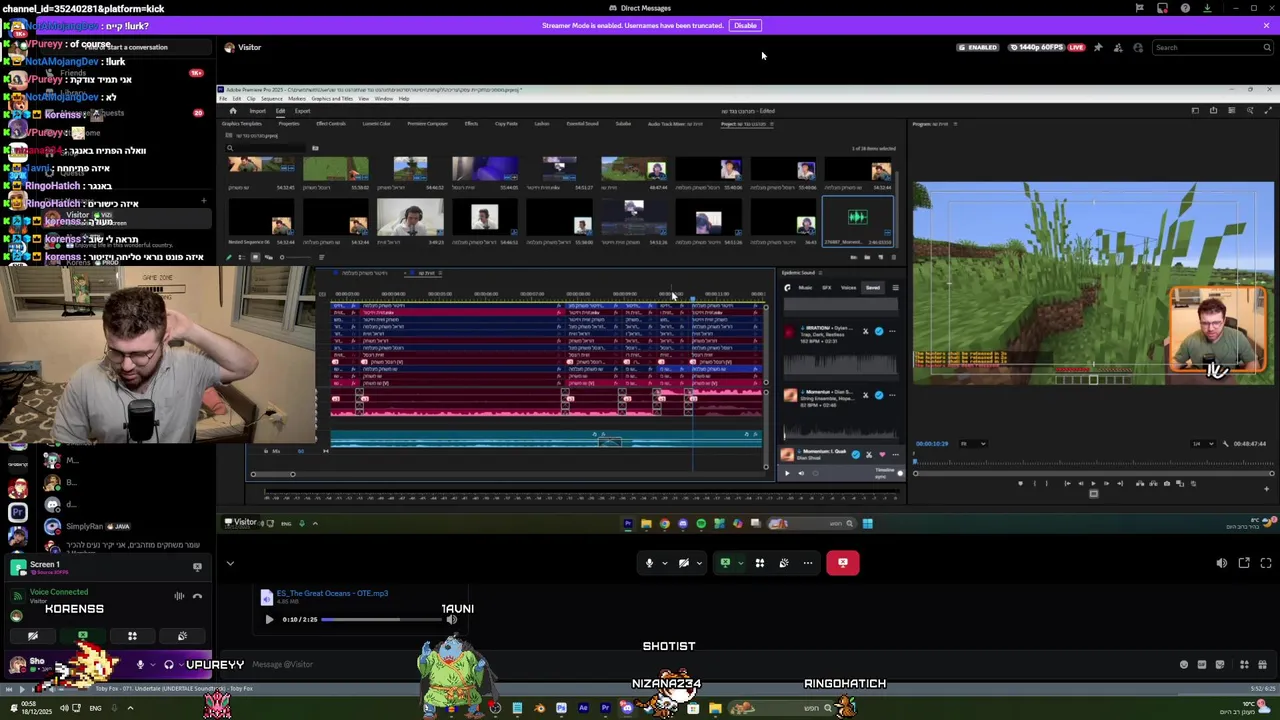Screen dimensions: 1280x720
Task: Play the ES_The Great Oceans audio attachment
Action: tap(269, 620)
